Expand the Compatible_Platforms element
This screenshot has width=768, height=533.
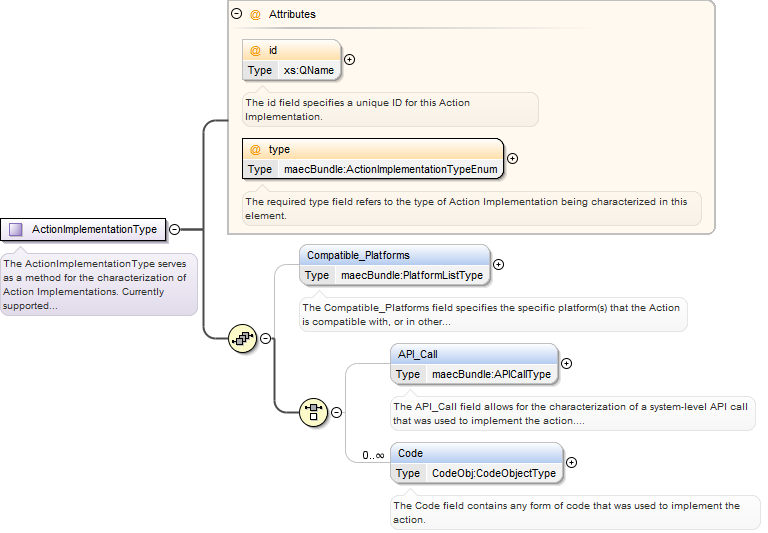point(498,265)
